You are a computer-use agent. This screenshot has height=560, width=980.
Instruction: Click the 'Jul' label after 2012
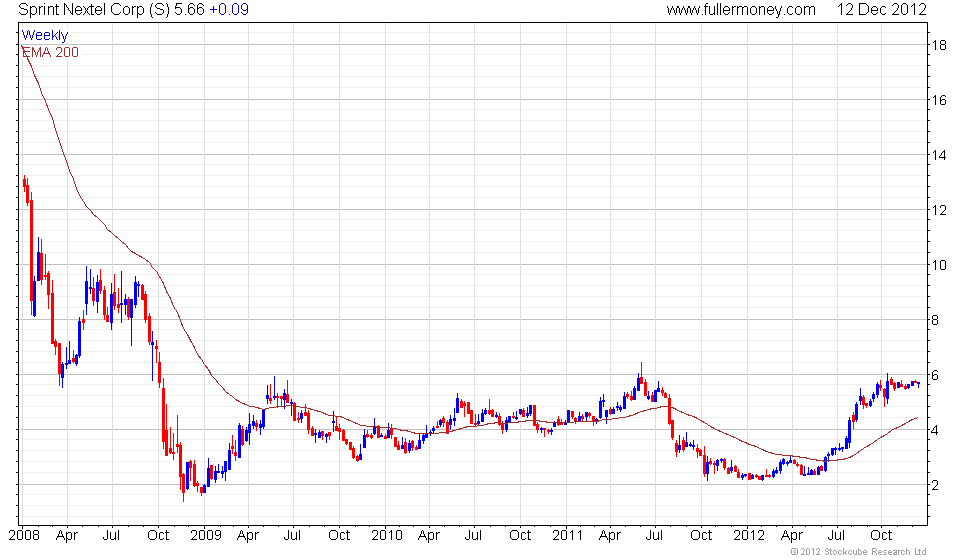coord(836,536)
